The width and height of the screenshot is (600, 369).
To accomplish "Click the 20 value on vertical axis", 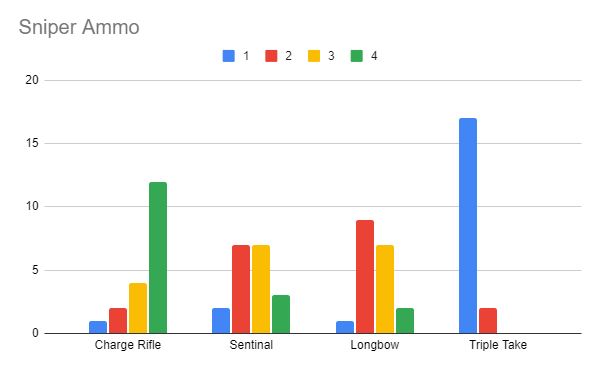I will click(x=32, y=80).
